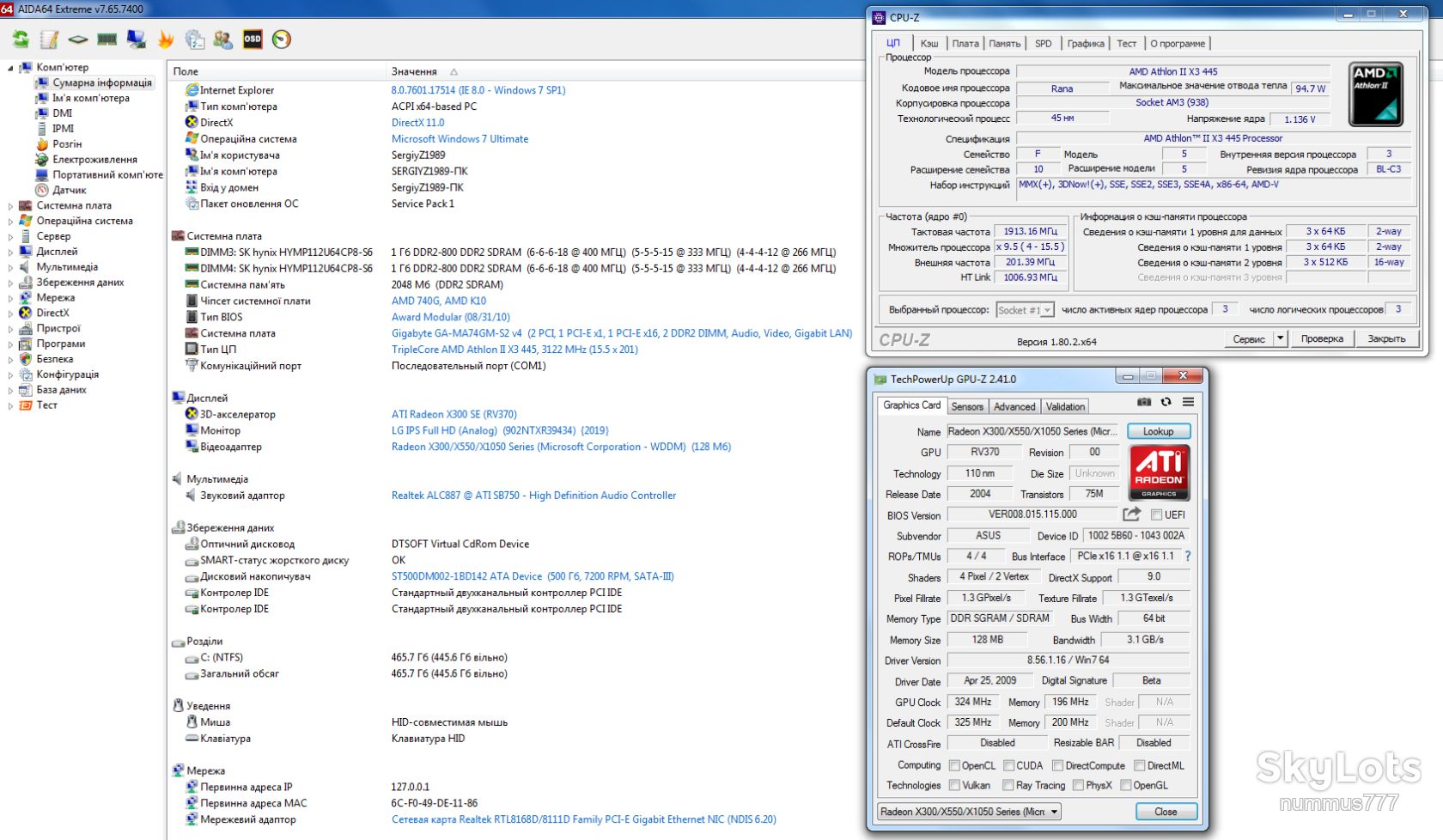Switch to the Advanced tab in GPU-Z

click(x=1014, y=407)
